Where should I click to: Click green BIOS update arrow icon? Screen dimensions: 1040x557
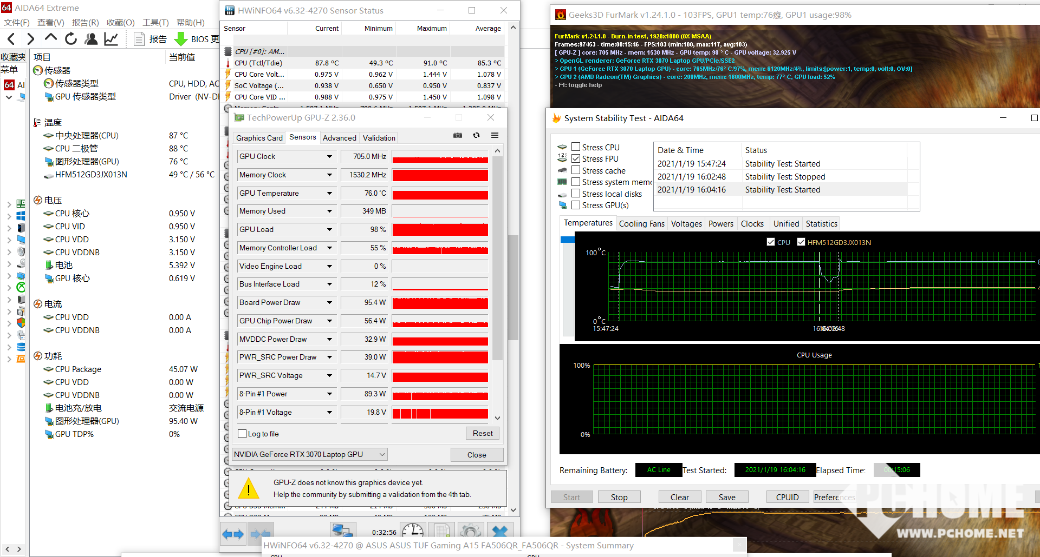pos(180,39)
